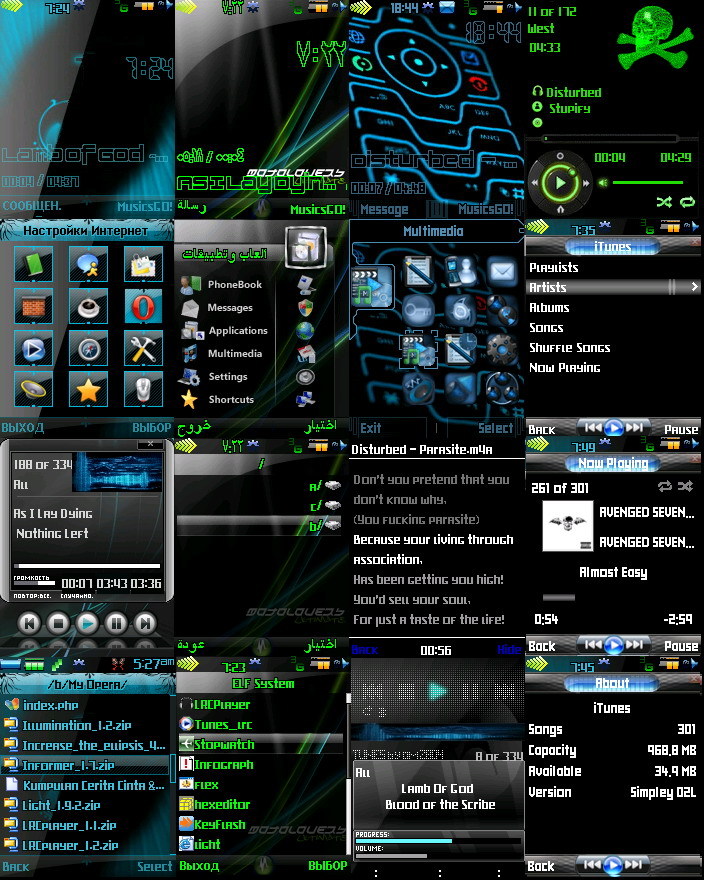
Task: Select the crossed tools settings icon
Action: coord(143,349)
